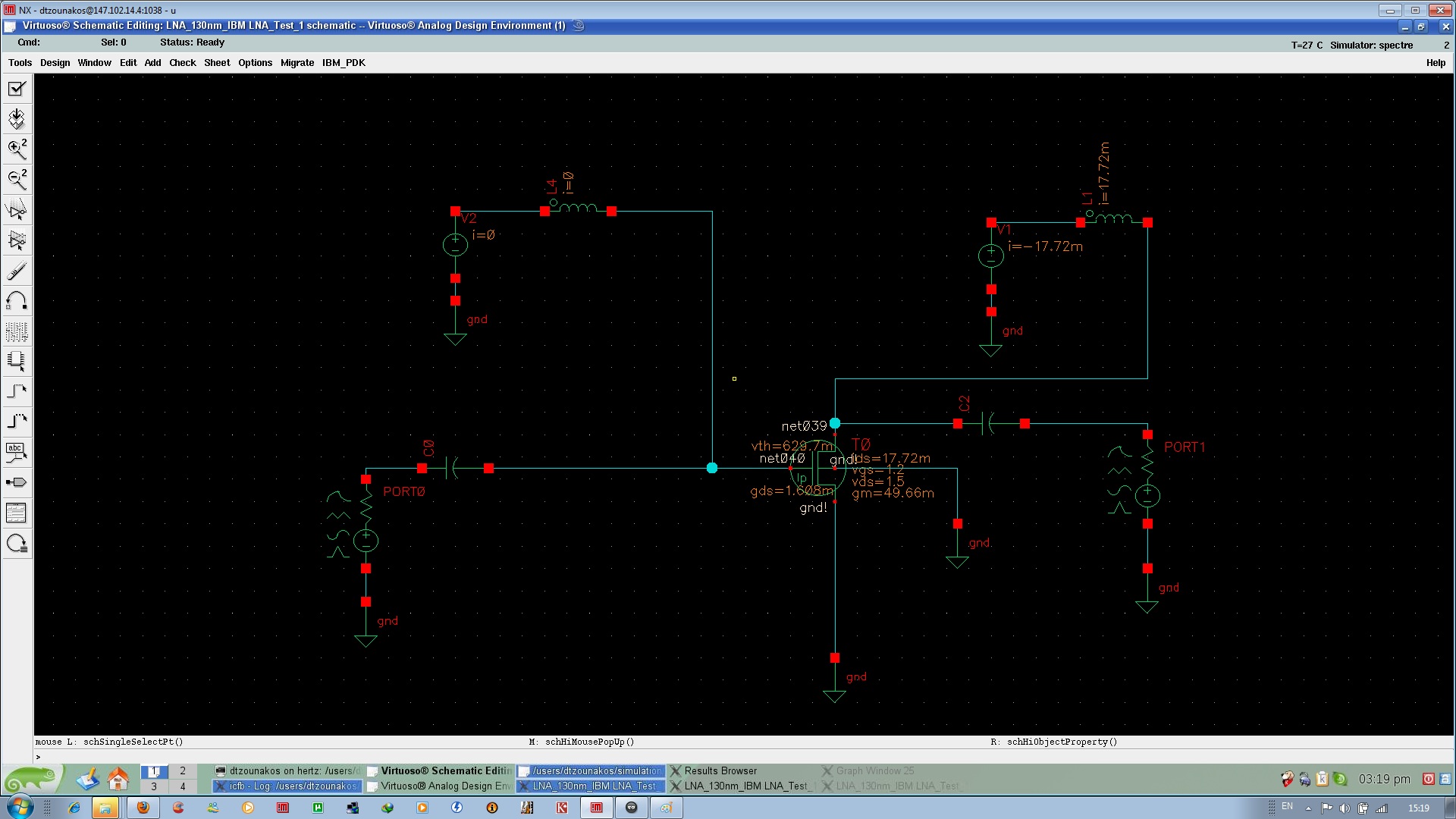Click the Repeat command icon
Viewport: 1456px width, 819px height.
(x=17, y=544)
